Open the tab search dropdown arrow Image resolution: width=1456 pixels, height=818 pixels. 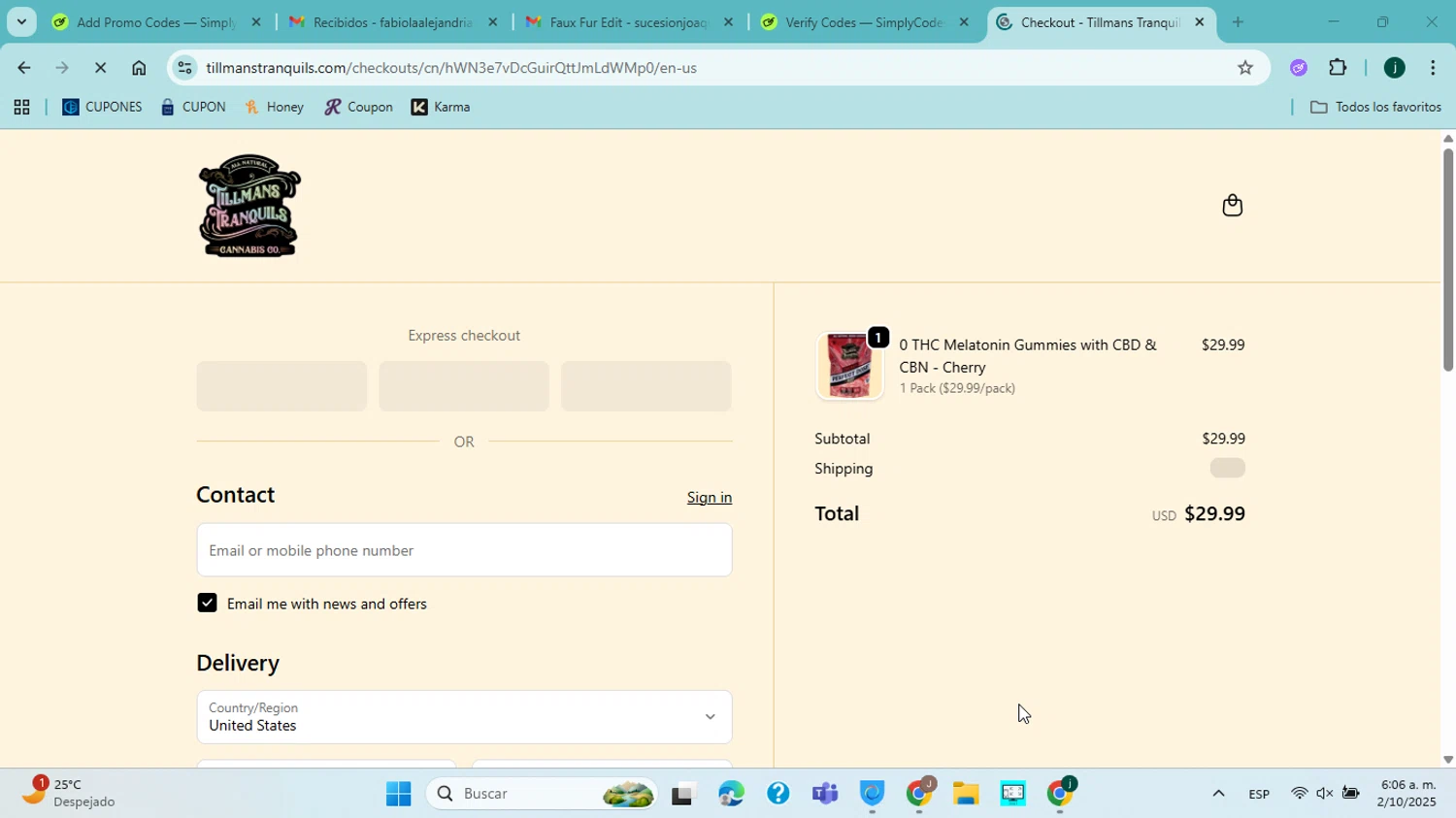coord(21,21)
